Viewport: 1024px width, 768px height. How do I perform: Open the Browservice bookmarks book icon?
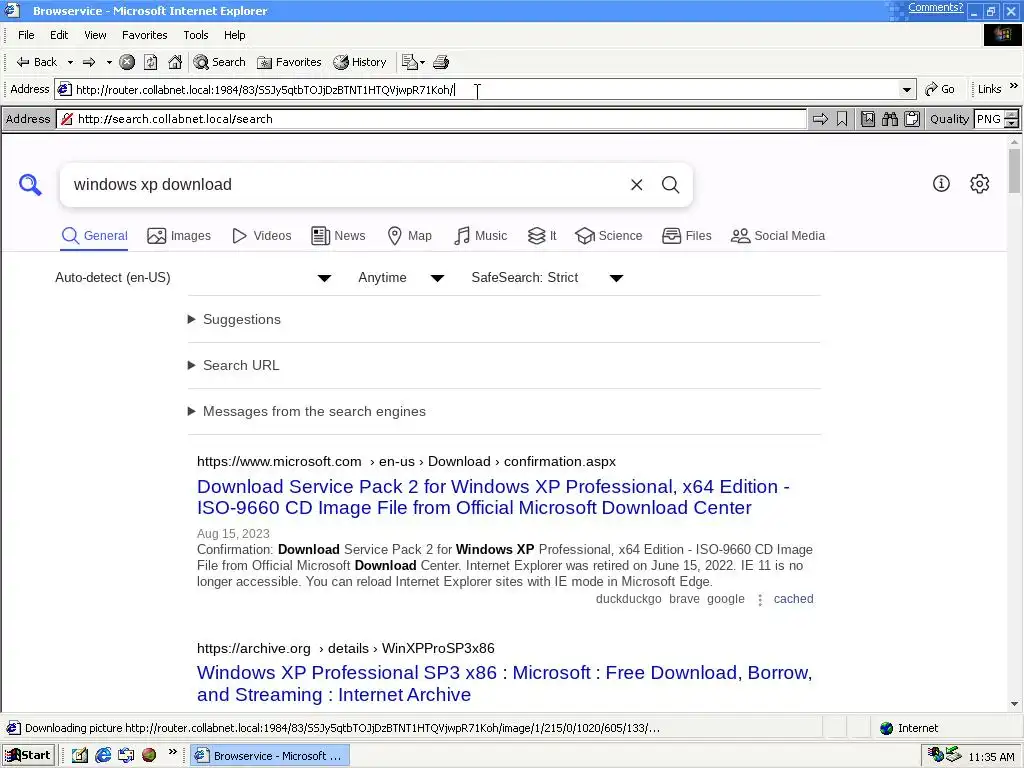tap(868, 119)
